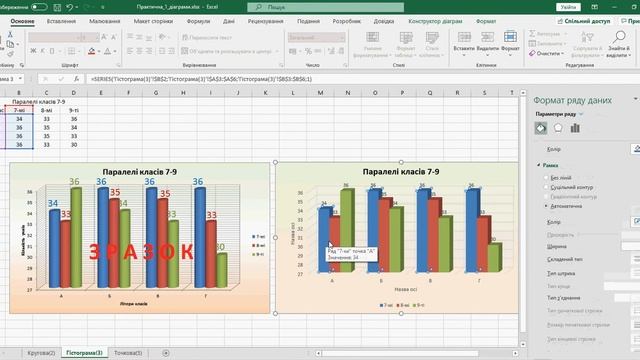Open the Name Box dropdown arrow
The width and height of the screenshot is (640, 360).
coord(20,79)
